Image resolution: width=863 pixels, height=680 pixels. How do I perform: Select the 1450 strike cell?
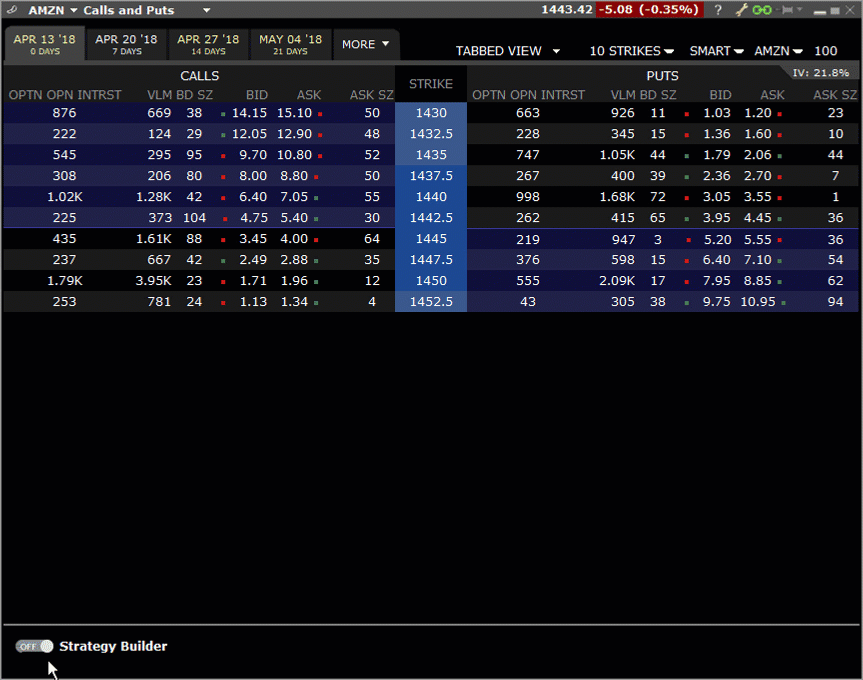pos(431,281)
